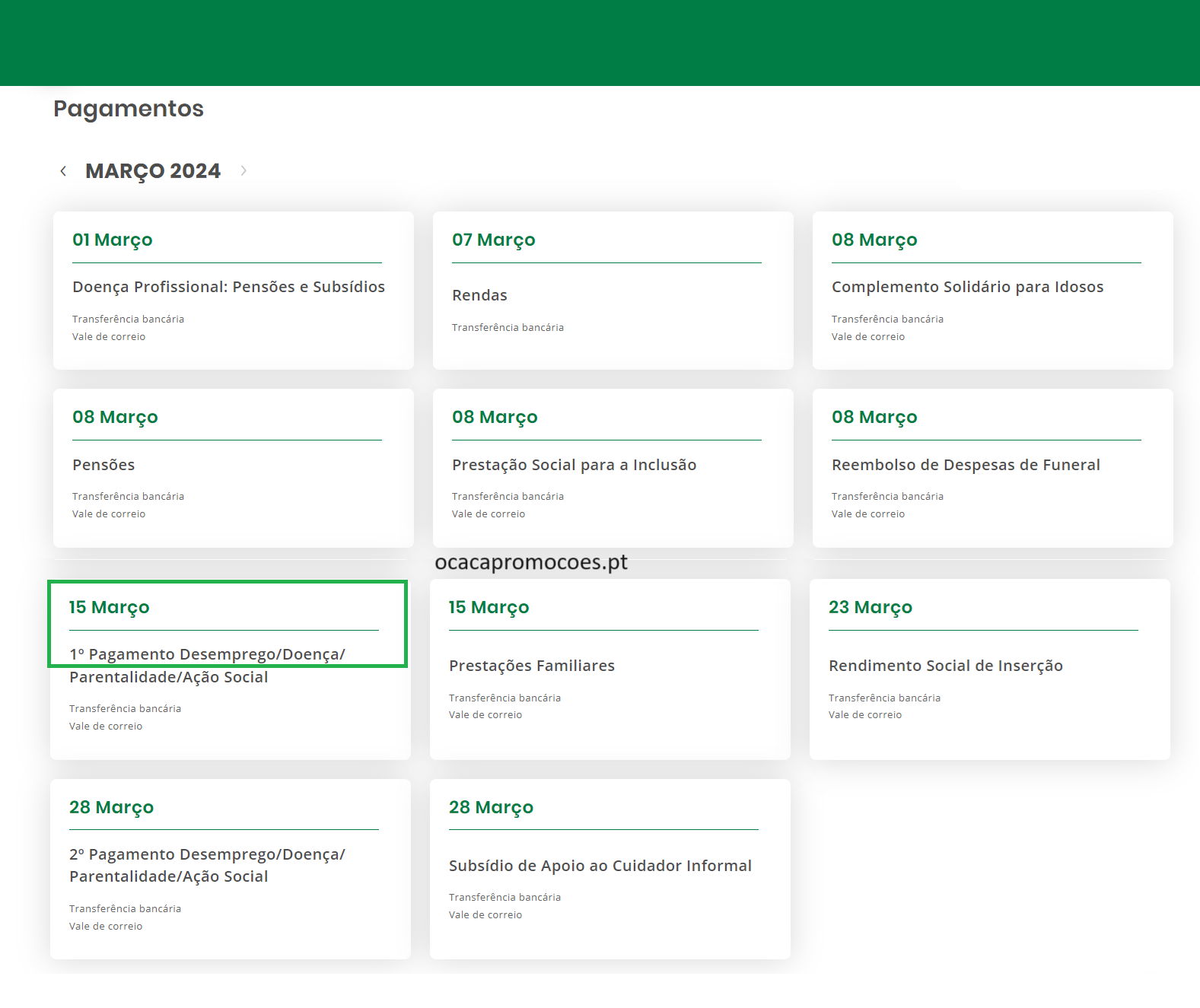Open Doença Profissional: Pensões e Subsídios card
Screen dimensions: 1200x1008
point(228,287)
